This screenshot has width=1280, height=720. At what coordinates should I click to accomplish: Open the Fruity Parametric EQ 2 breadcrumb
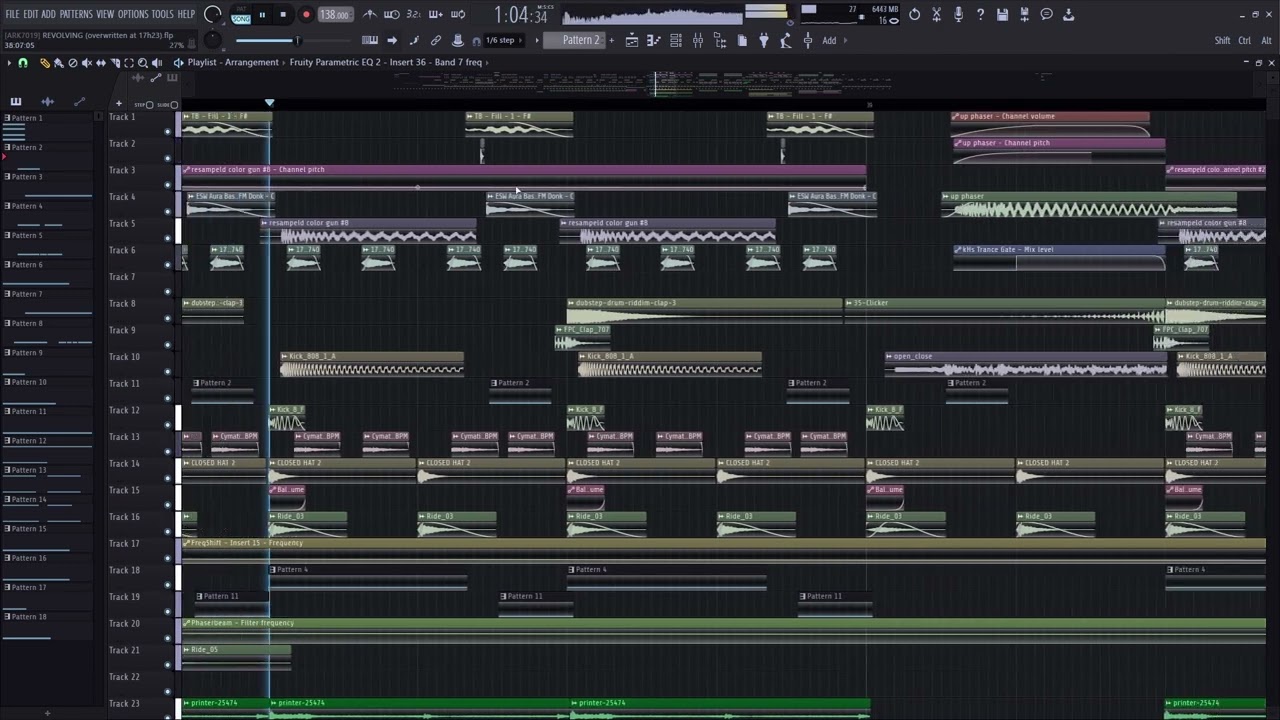coord(386,63)
